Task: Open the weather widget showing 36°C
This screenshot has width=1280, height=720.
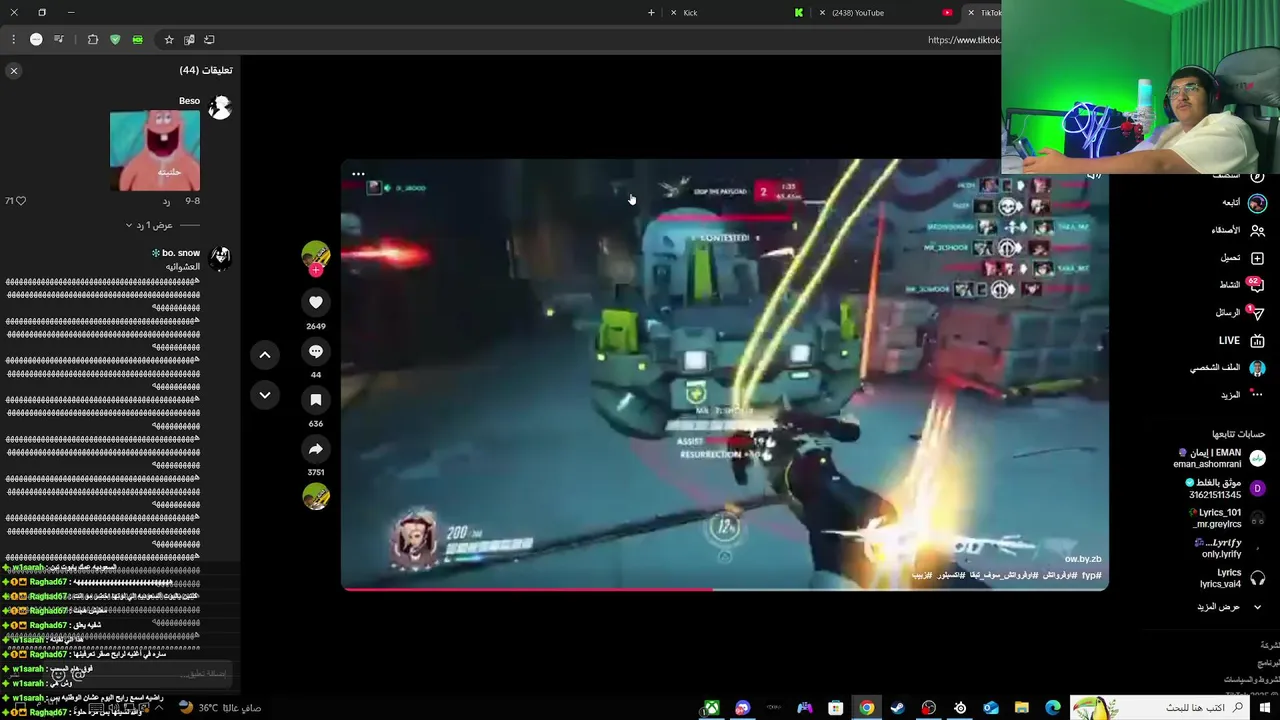Action: pos(220,708)
